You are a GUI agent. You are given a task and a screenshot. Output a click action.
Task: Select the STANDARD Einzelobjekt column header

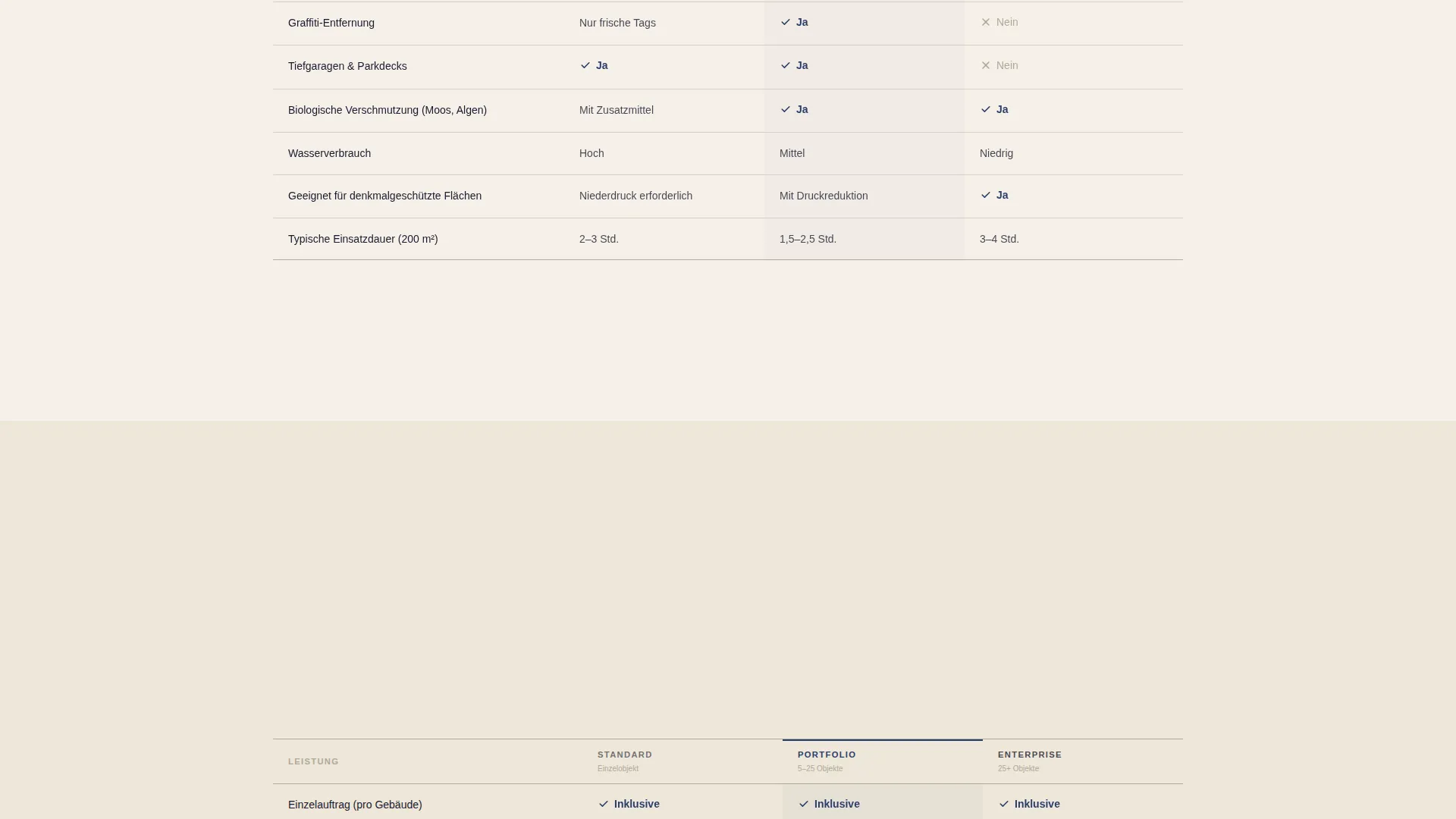tap(682, 761)
